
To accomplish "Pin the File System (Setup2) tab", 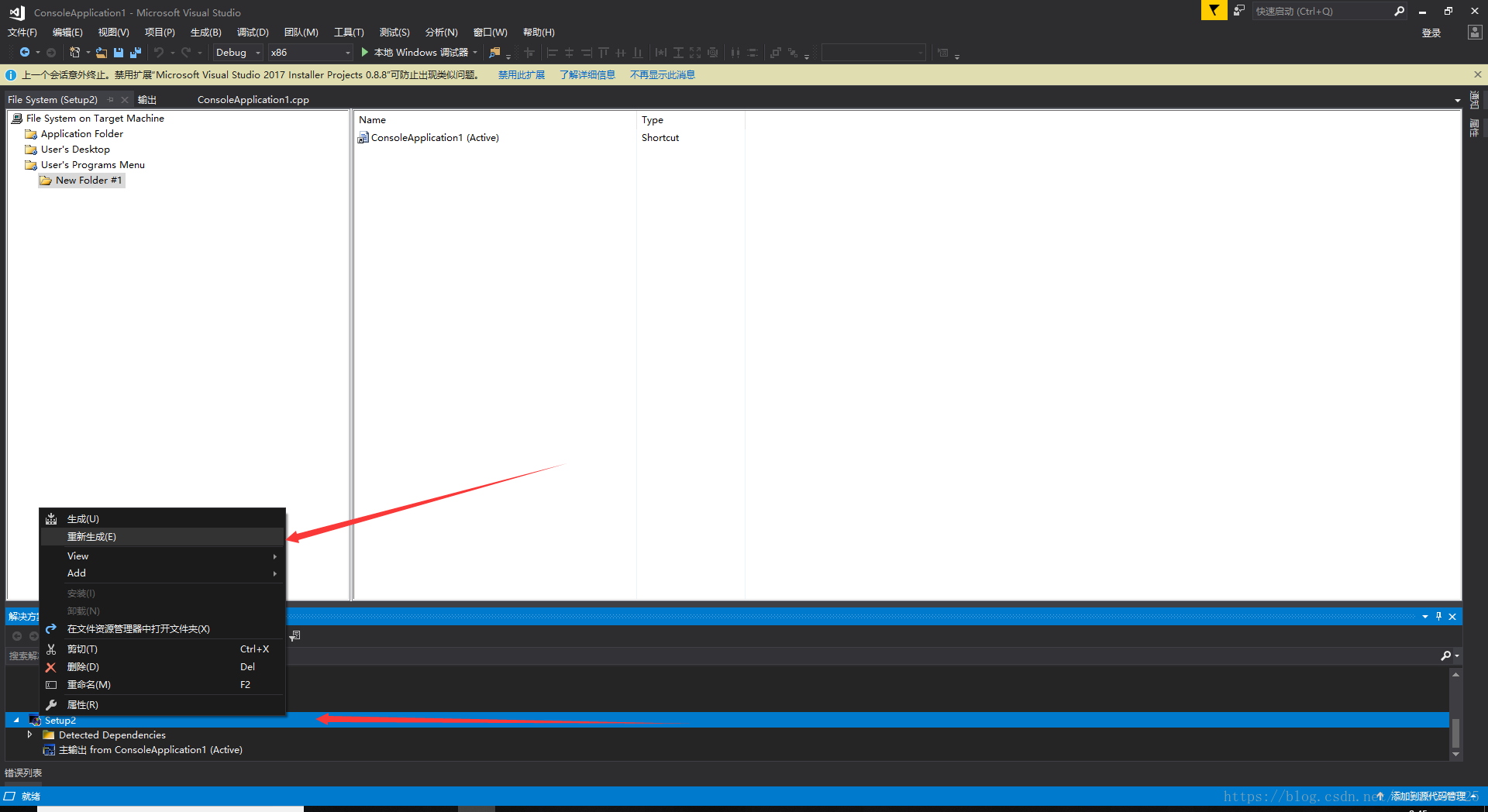I will [111, 99].
